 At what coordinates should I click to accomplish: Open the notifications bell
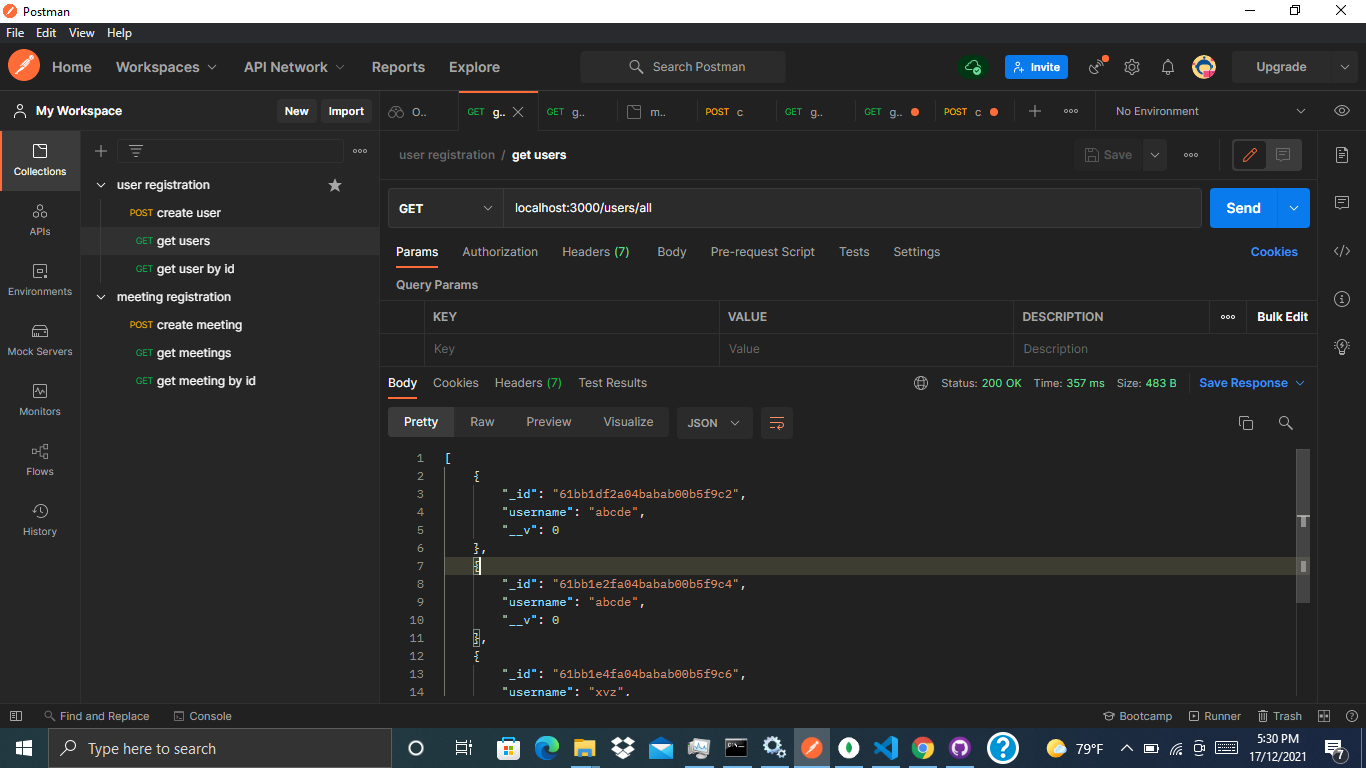click(1168, 67)
